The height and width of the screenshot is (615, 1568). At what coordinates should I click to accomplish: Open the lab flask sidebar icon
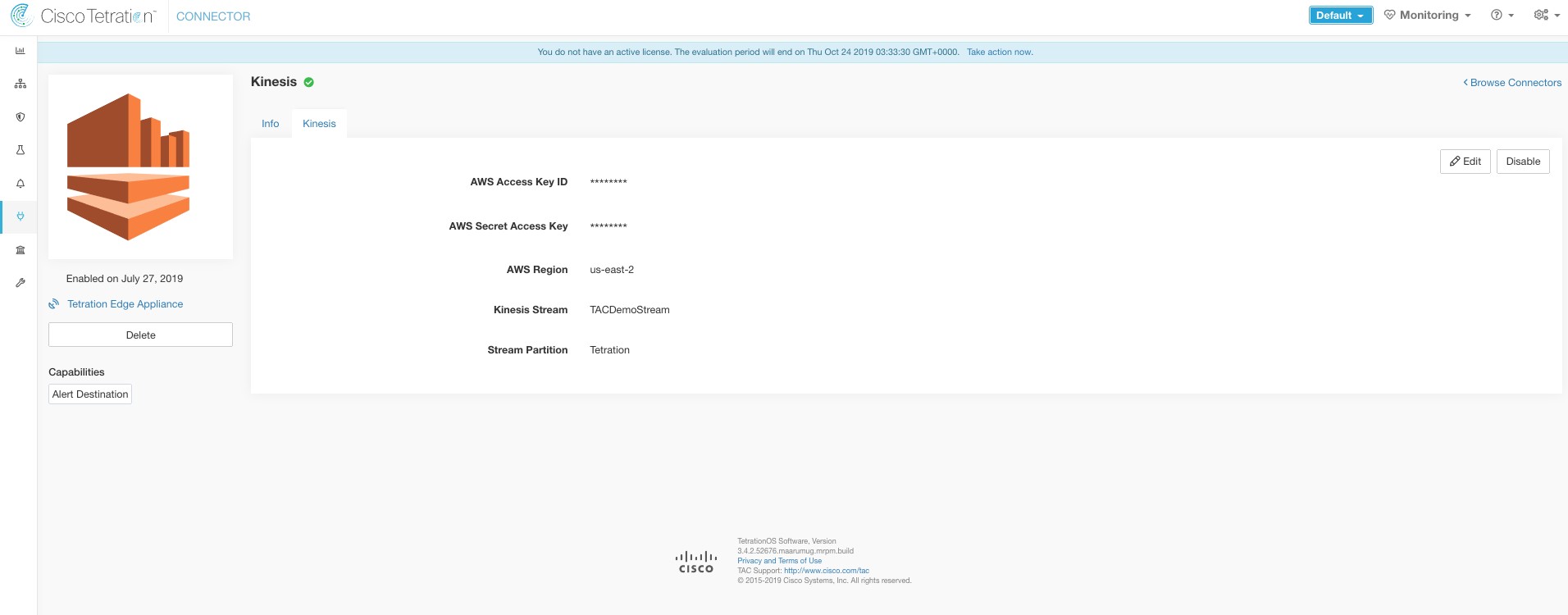pos(20,150)
